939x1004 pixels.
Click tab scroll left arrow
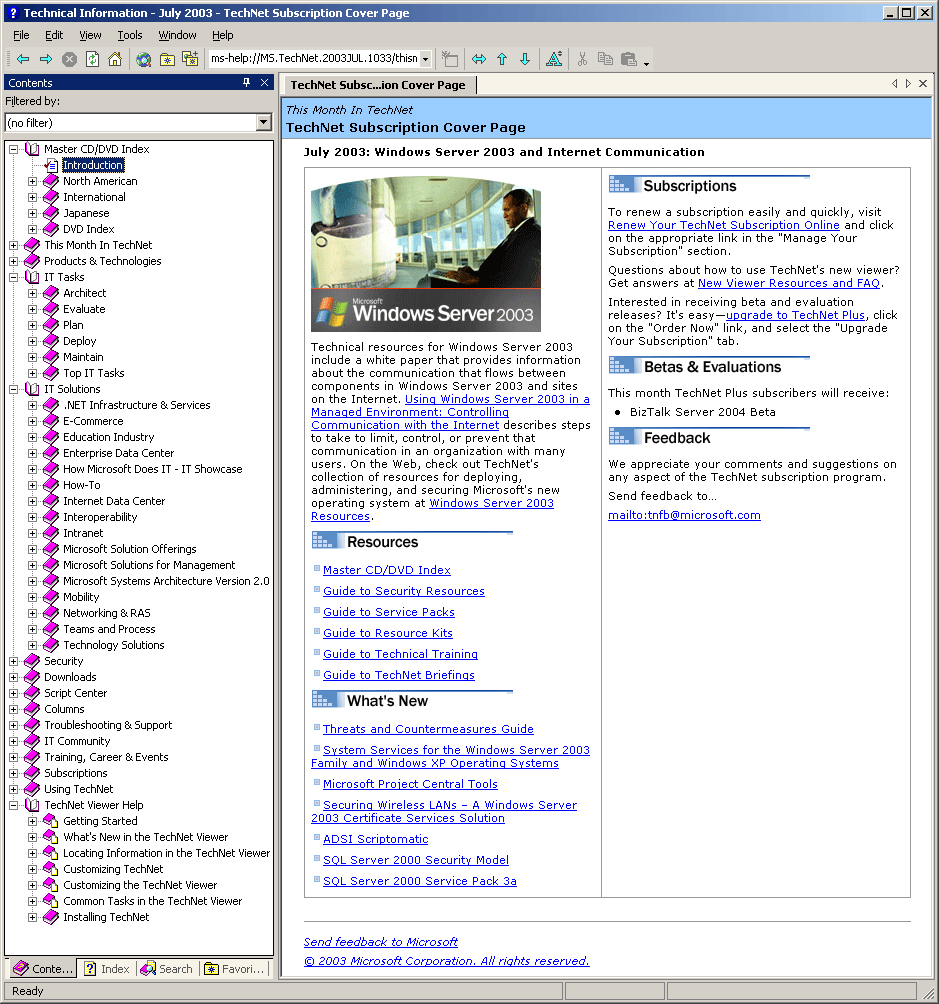(895, 83)
